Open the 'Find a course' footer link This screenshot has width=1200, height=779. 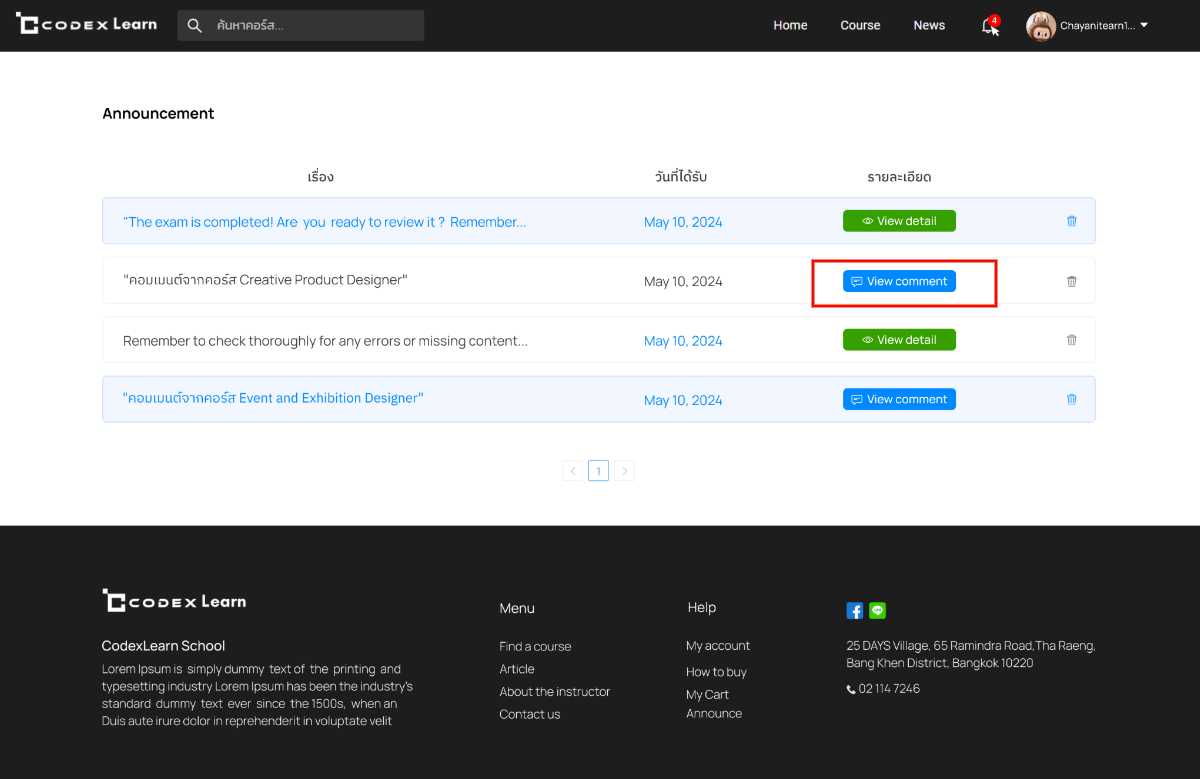click(x=535, y=646)
